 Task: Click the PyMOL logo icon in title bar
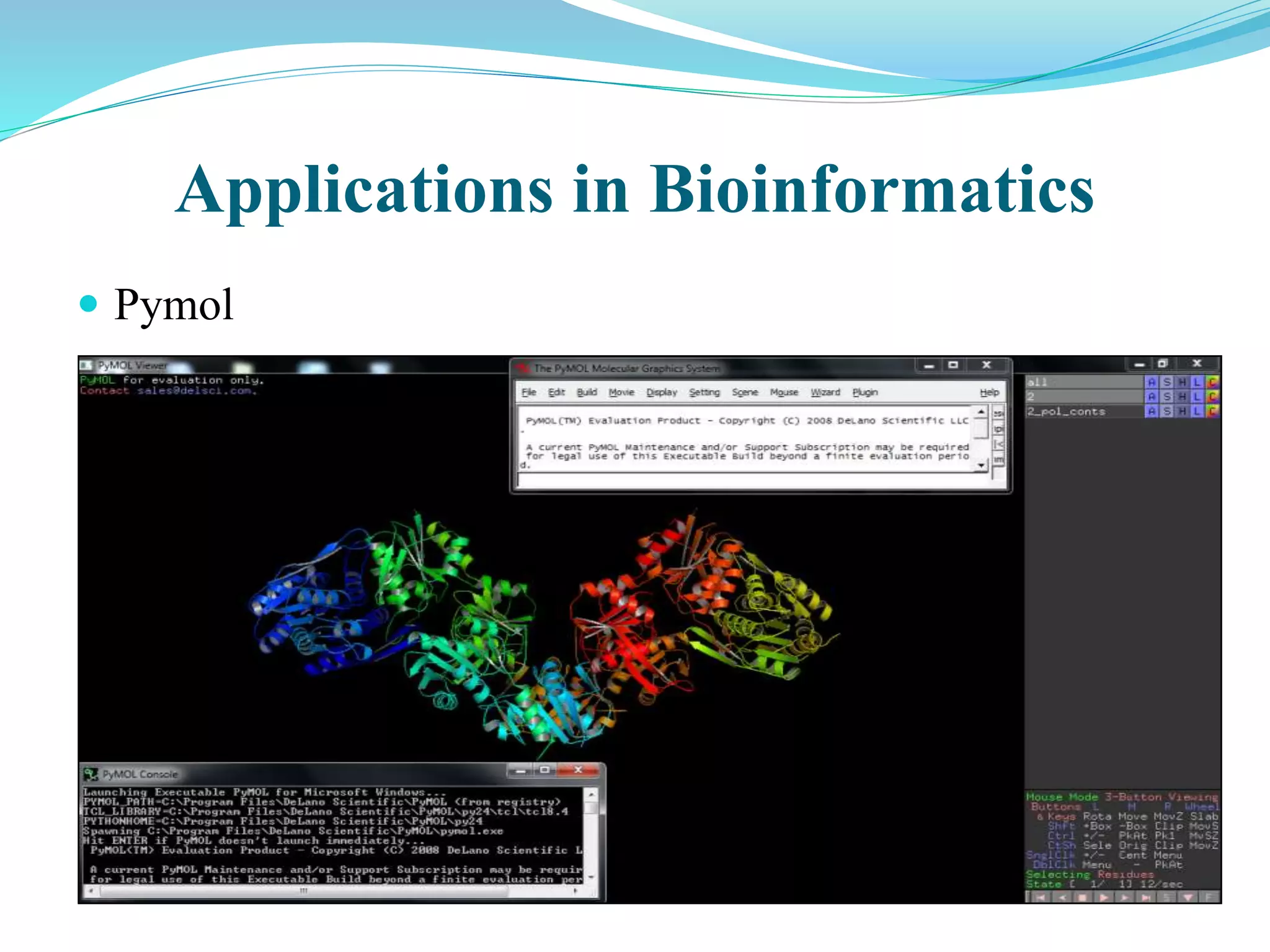click(523, 368)
